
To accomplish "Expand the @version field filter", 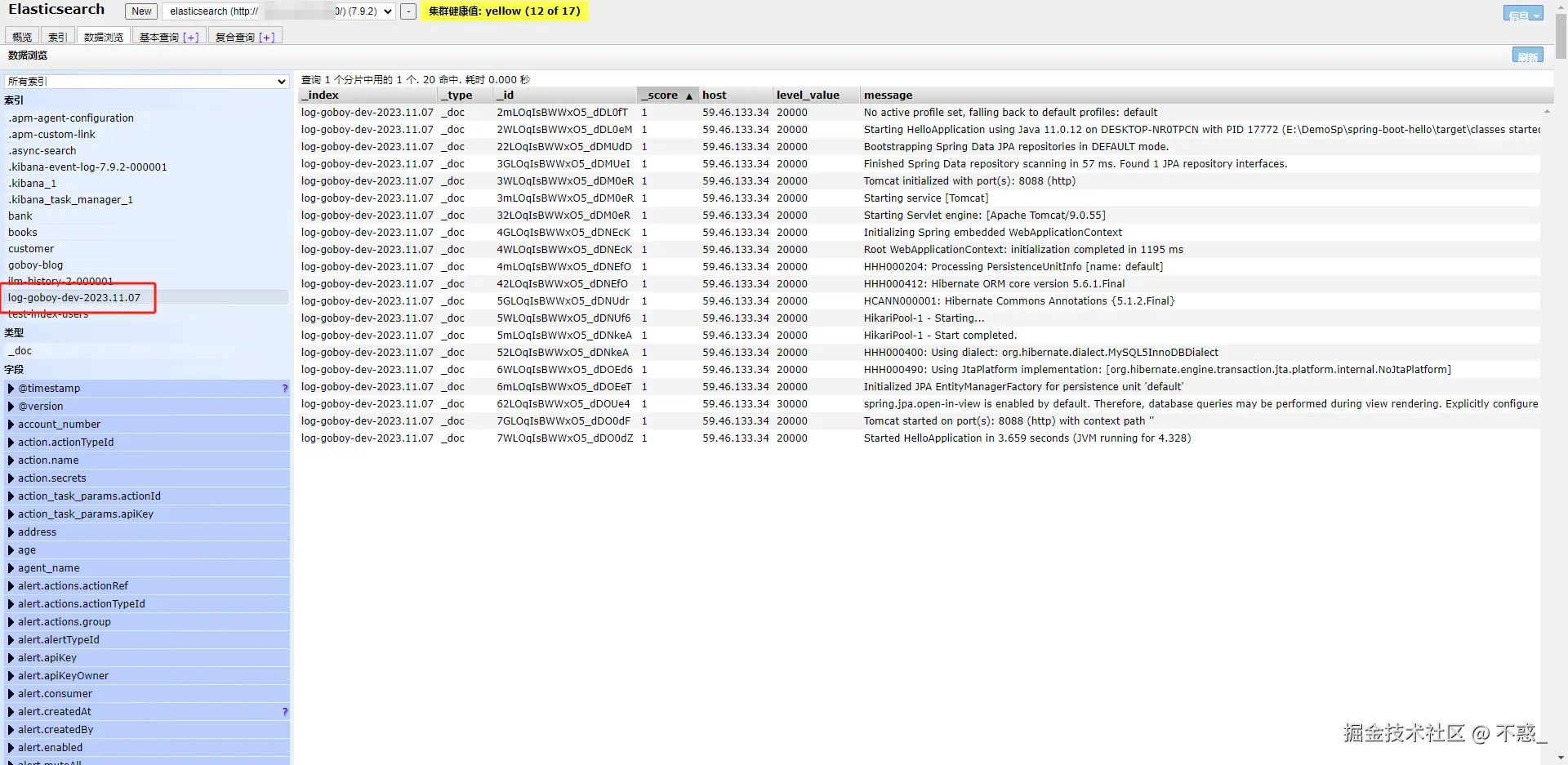I will pyautogui.click(x=147, y=407).
